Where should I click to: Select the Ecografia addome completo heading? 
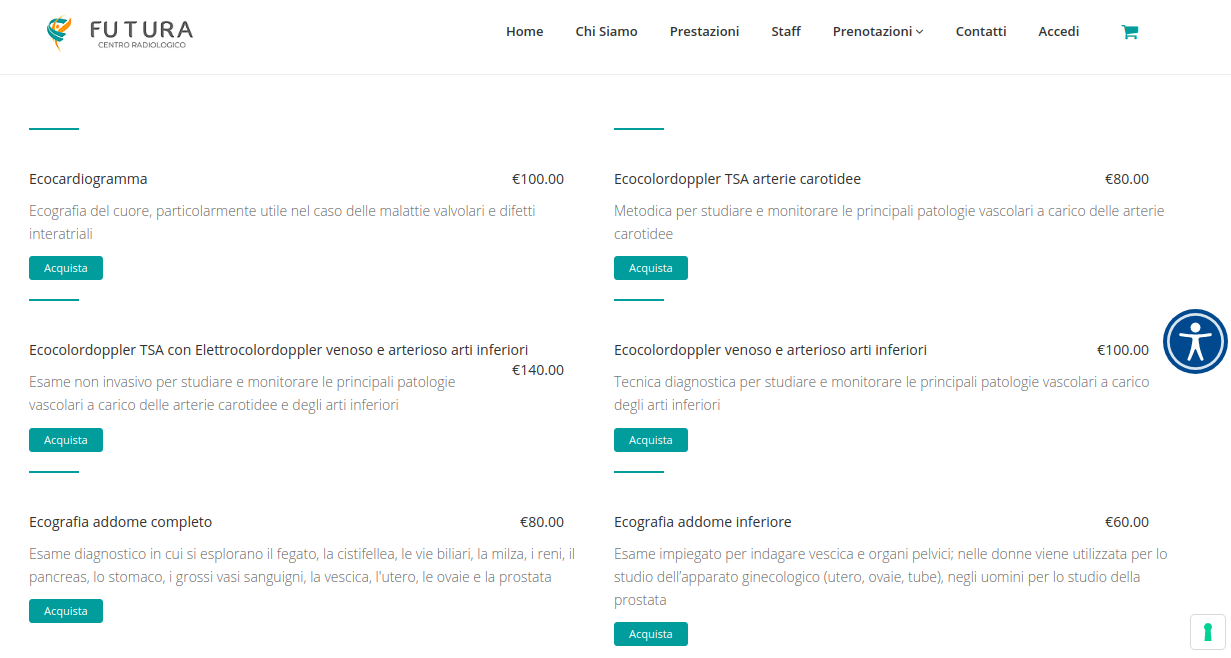[x=121, y=522]
